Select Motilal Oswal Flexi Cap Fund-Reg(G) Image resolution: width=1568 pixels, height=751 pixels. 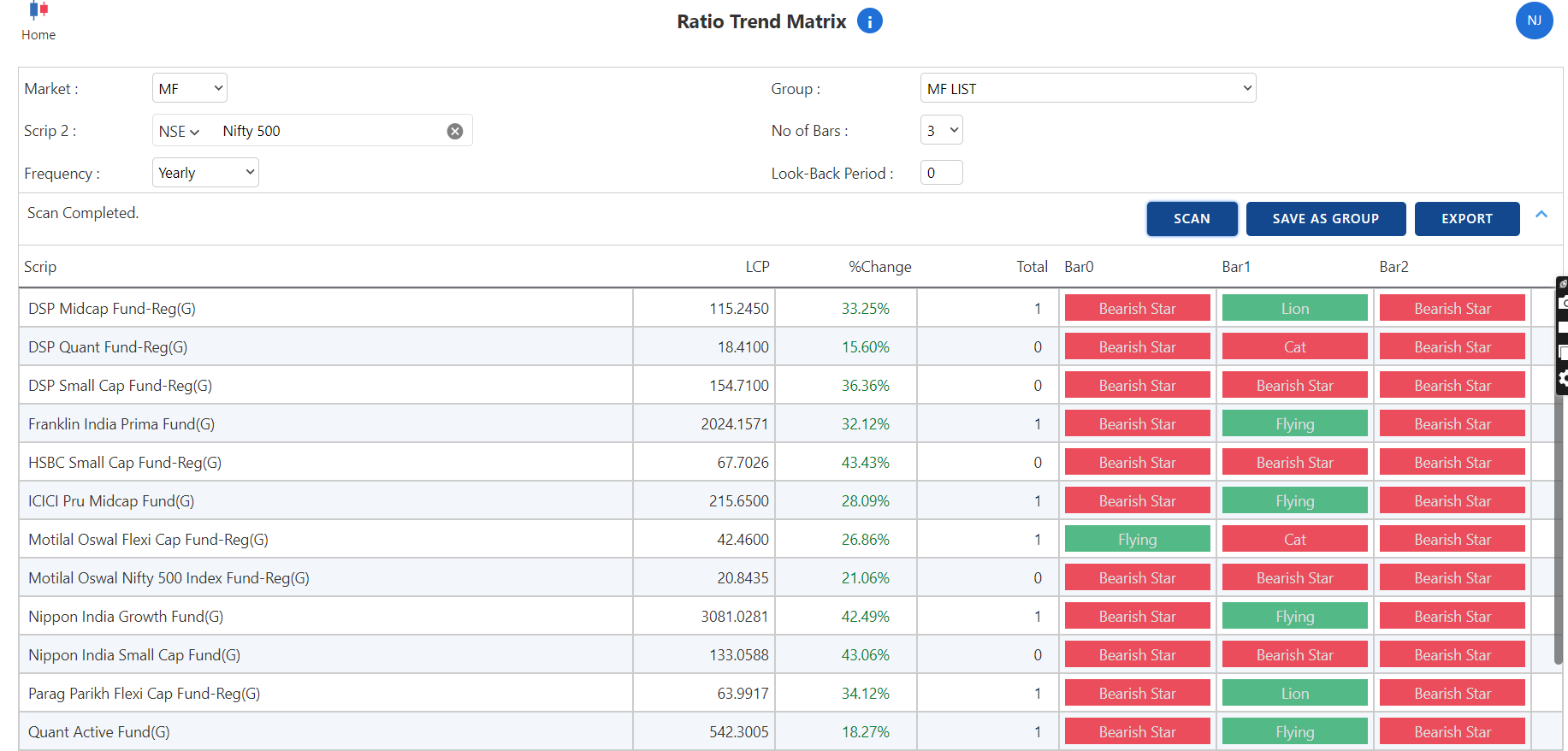click(x=148, y=540)
